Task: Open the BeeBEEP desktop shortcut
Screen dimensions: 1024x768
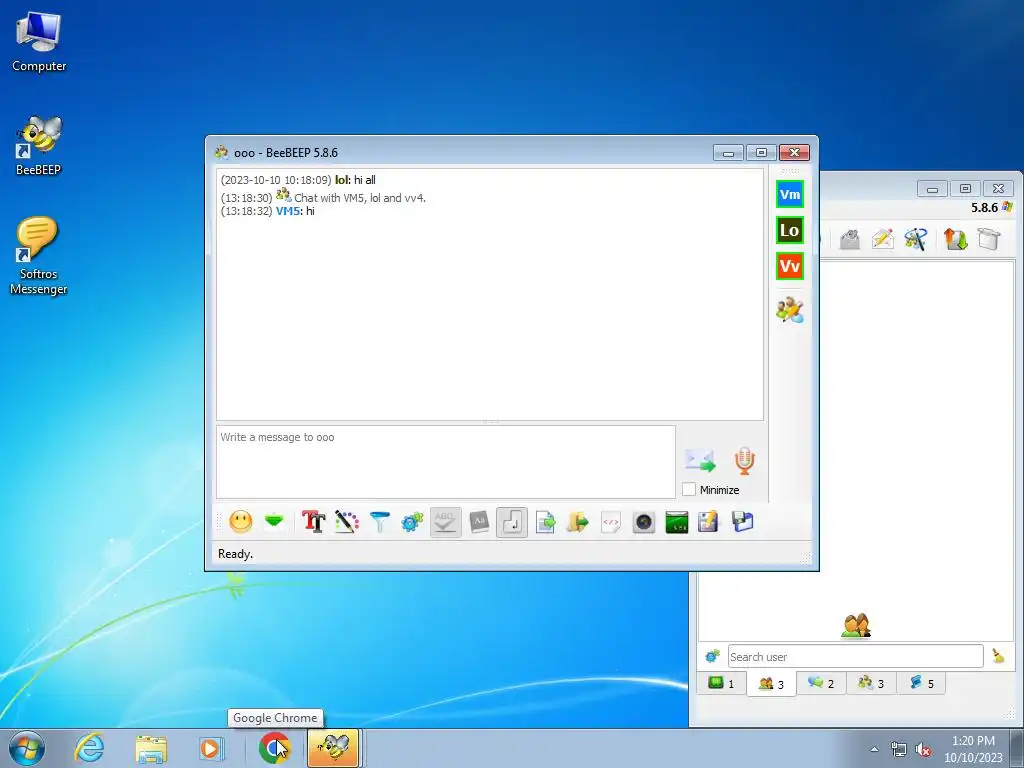Action: pos(38,146)
